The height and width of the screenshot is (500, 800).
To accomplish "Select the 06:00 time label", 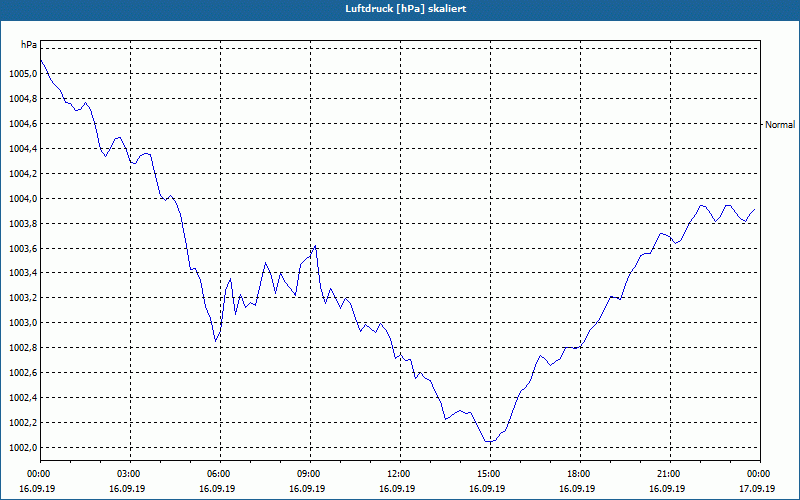I will (x=220, y=473).
